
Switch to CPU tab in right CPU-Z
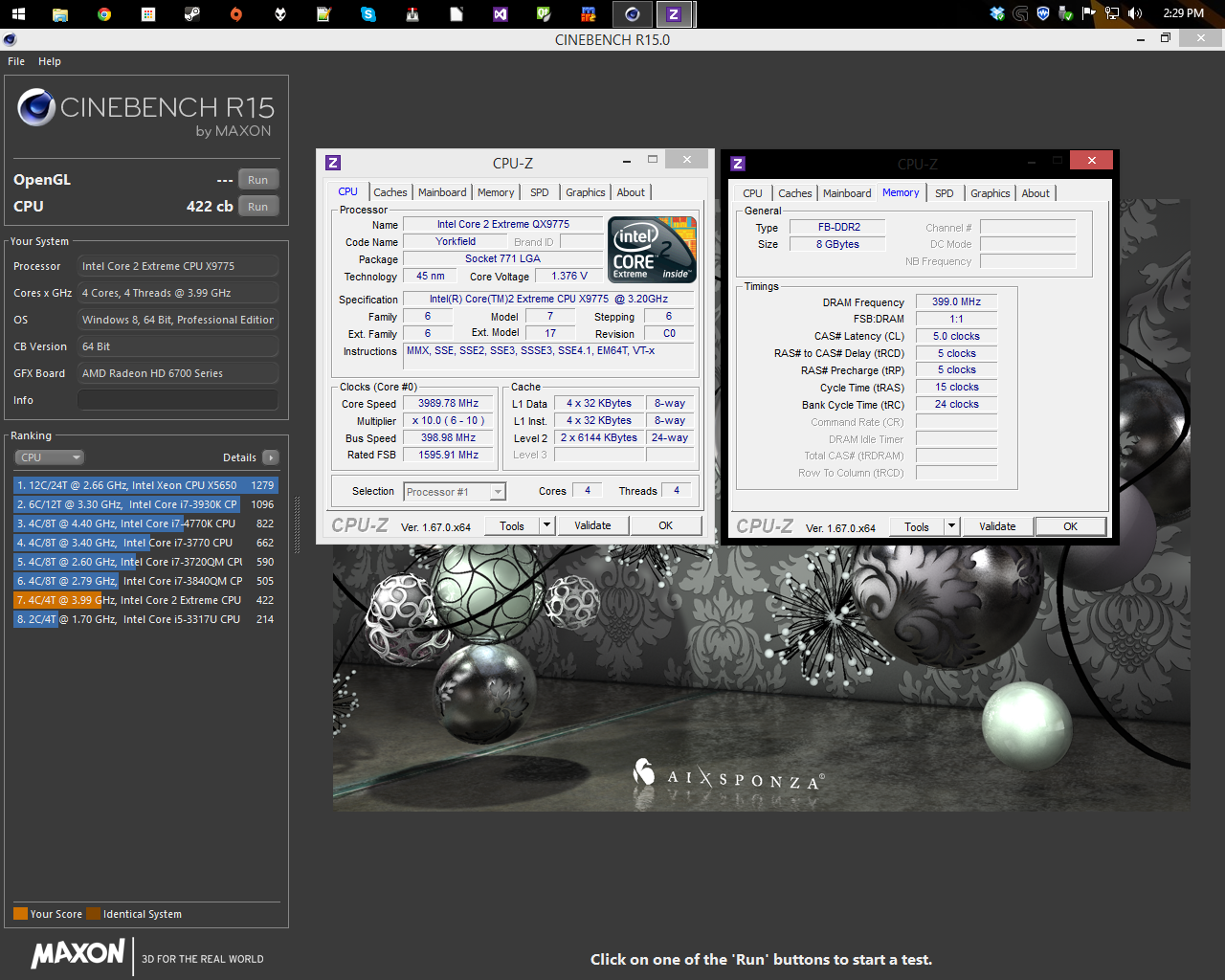pyautogui.click(x=753, y=193)
